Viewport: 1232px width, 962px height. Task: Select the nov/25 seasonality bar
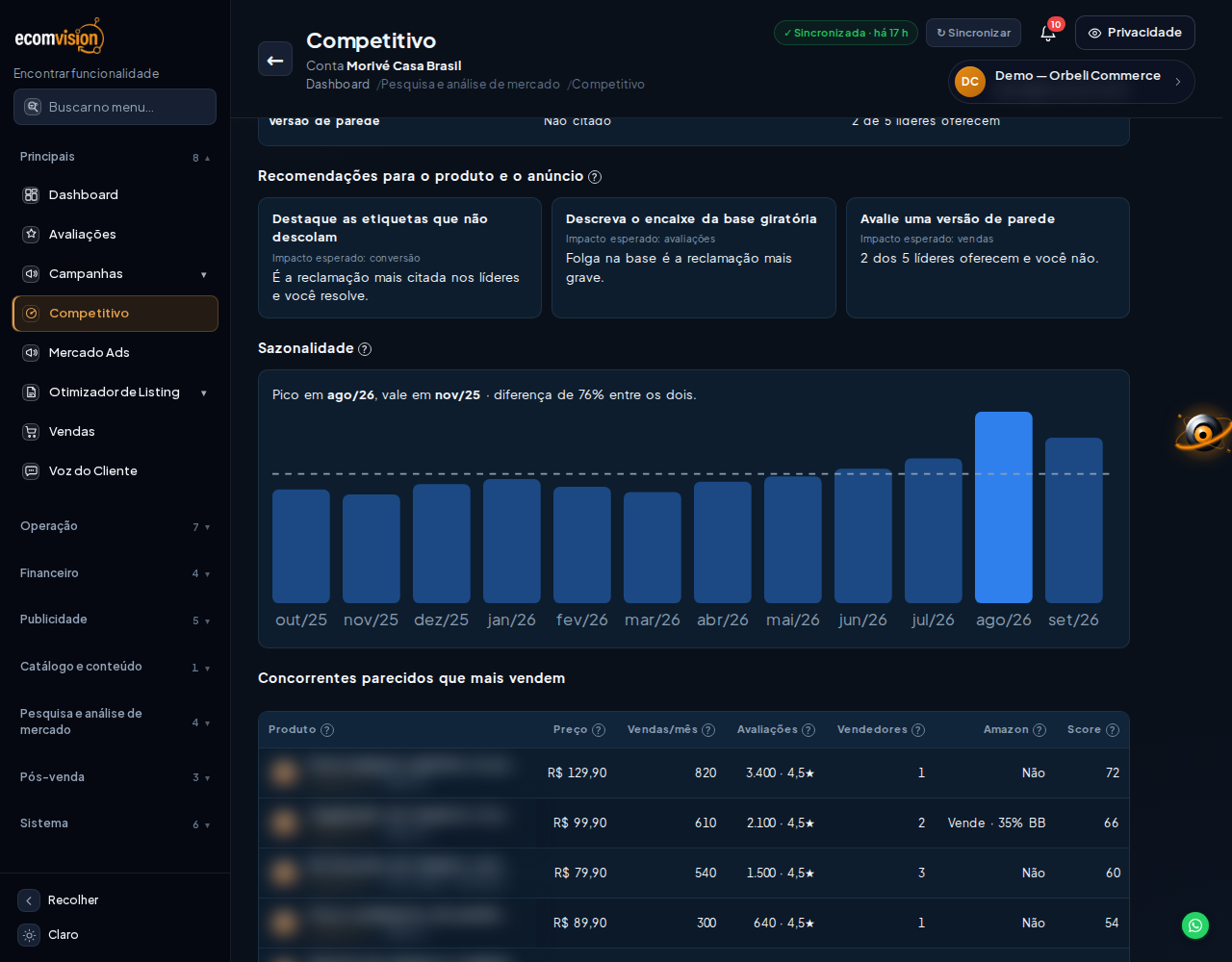tap(372, 548)
